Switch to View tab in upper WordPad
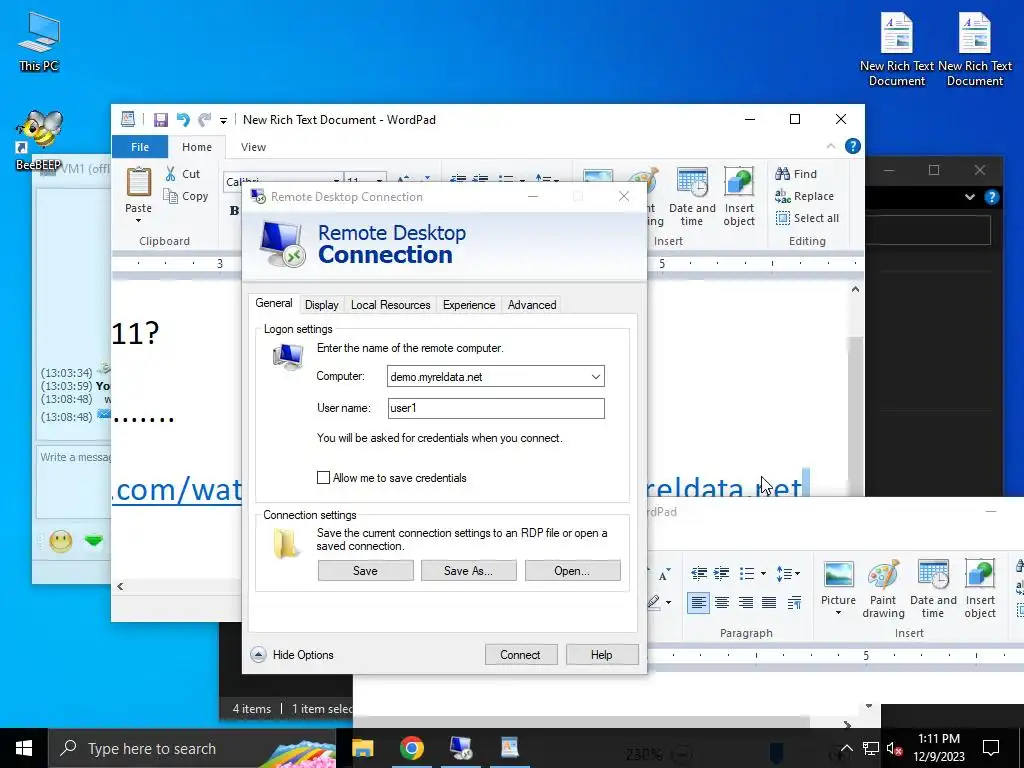This screenshot has width=1024, height=768. tap(253, 147)
